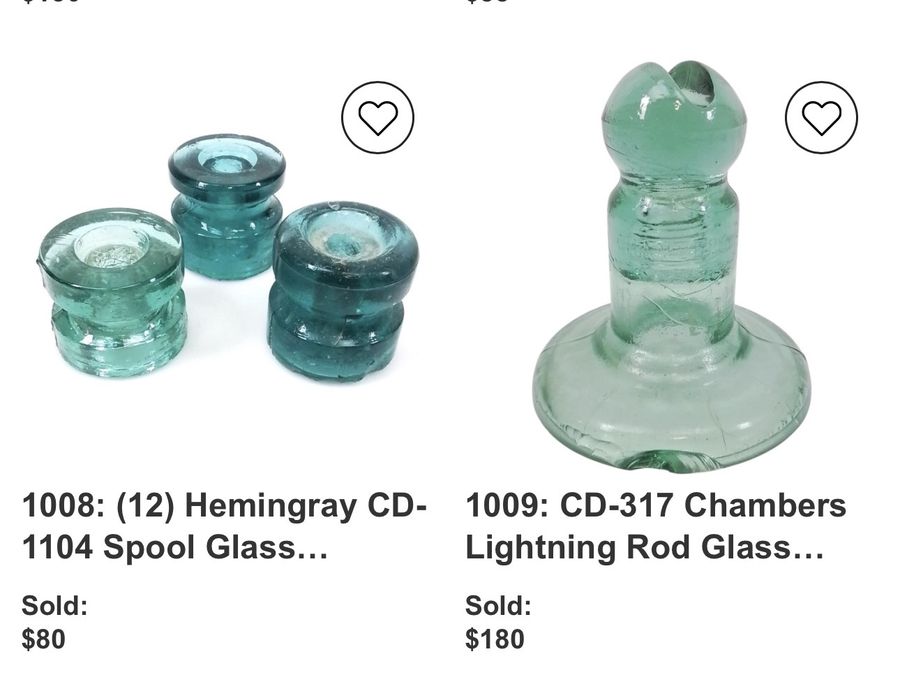Click the Sold label under lot 1008
The width and height of the screenshot is (900, 698).
(x=55, y=606)
